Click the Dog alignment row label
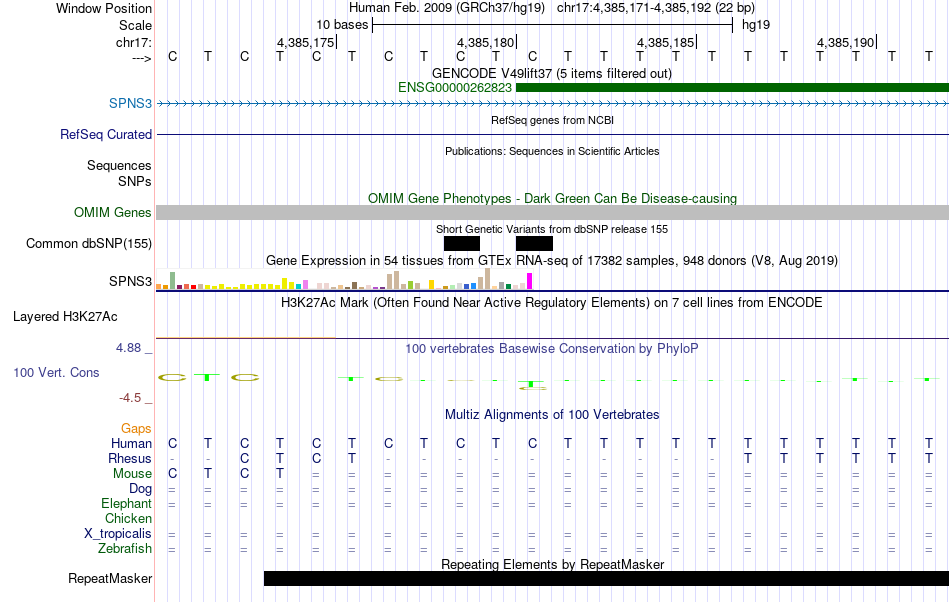 [x=140, y=489]
